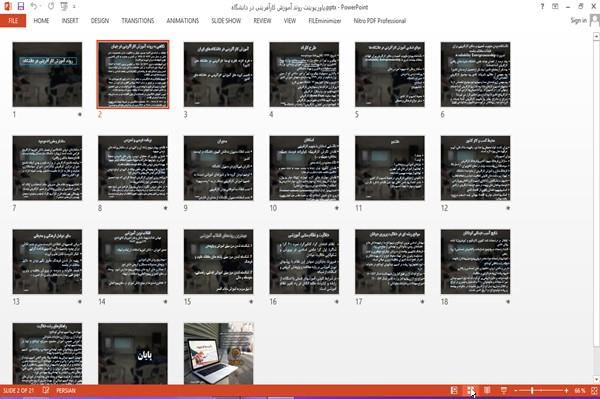Open Reading View from status bar
This screenshot has width=600, height=399.
point(487,391)
